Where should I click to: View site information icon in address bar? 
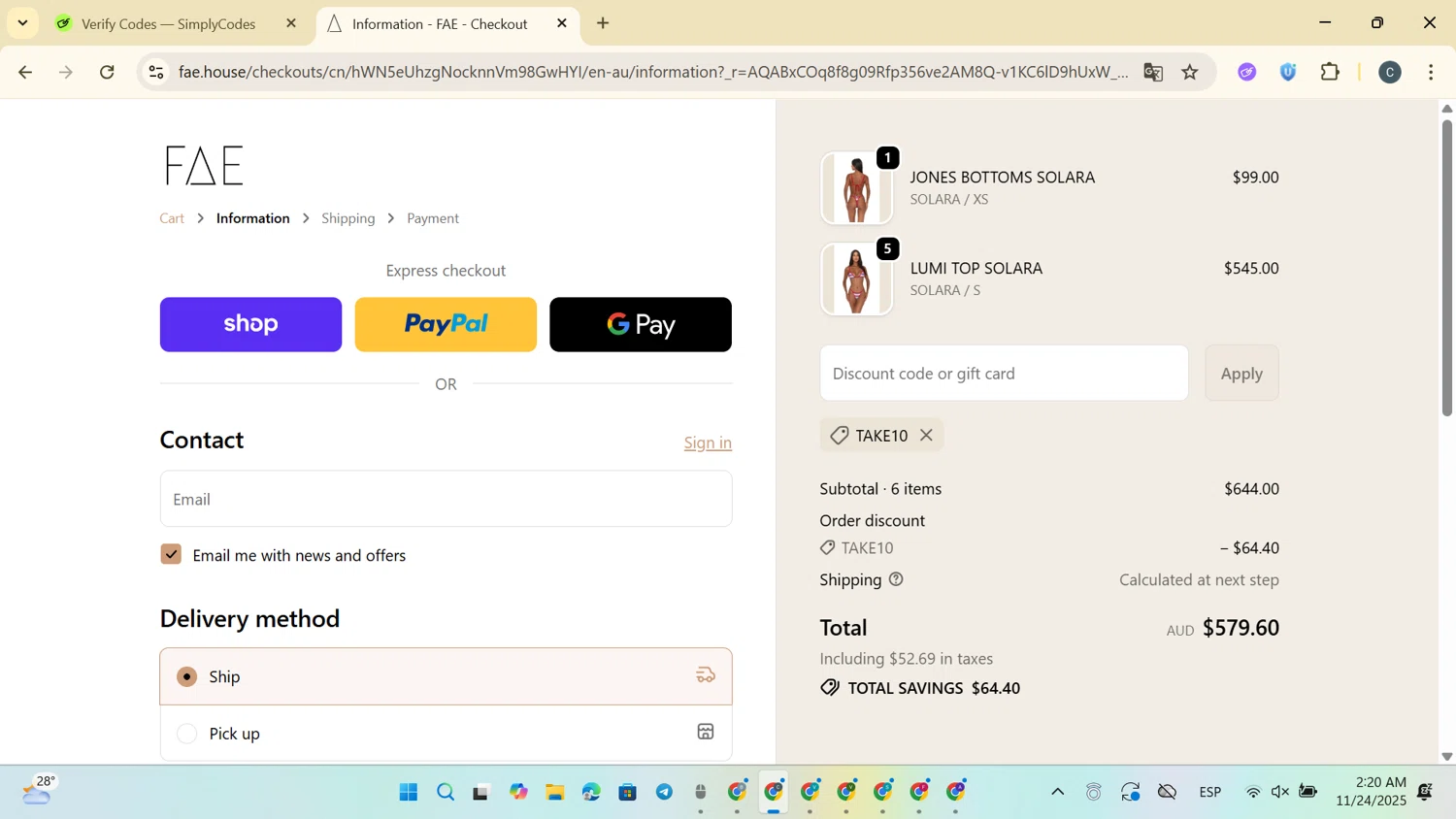pos(156,72)
